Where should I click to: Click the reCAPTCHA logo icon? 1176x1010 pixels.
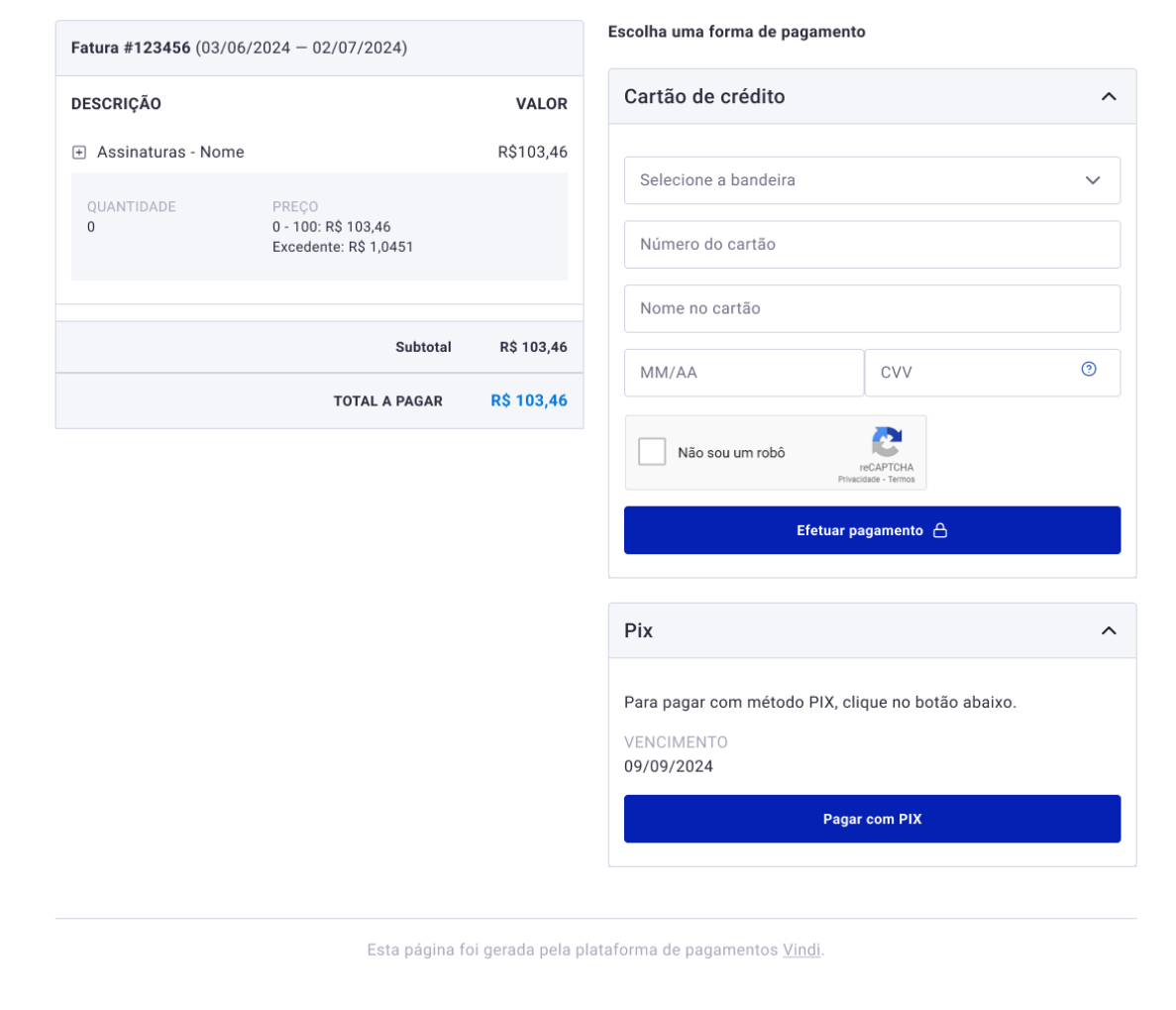pos(887,442)
